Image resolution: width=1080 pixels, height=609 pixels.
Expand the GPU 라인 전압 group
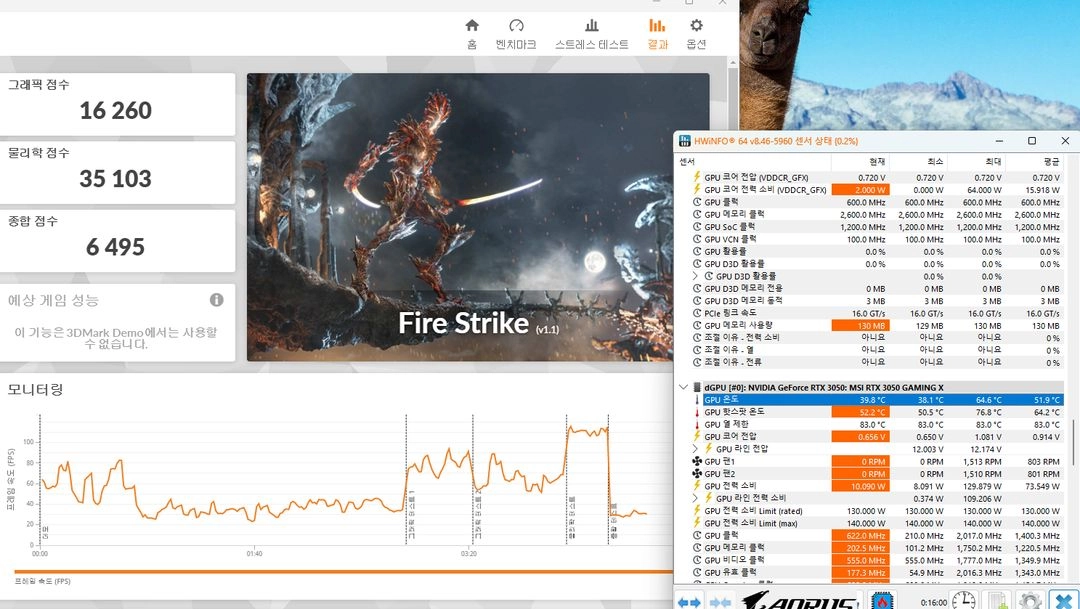point(695,448)
